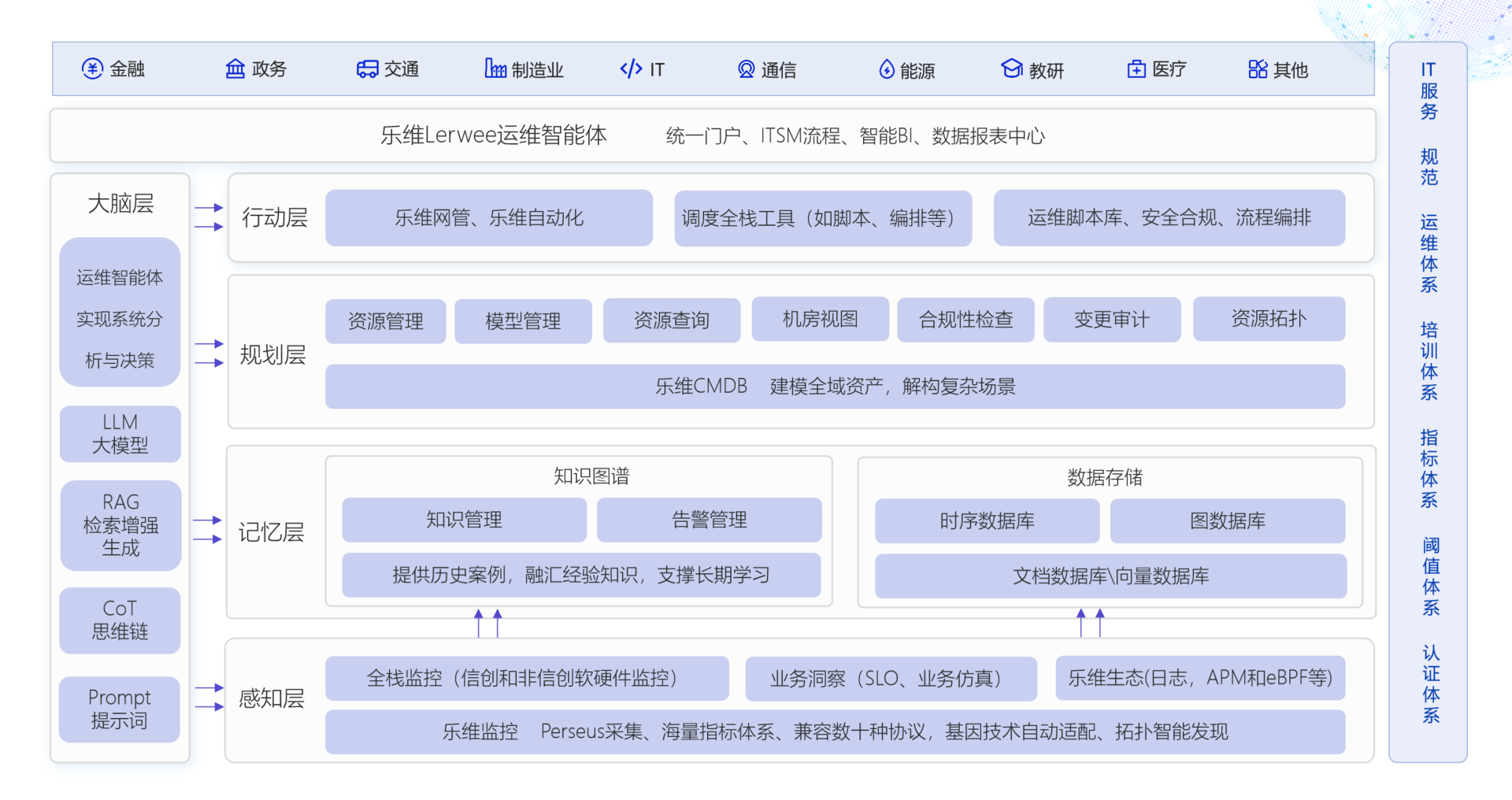
Task: Click the 政务 government building icon
Action: coord(235,69)
